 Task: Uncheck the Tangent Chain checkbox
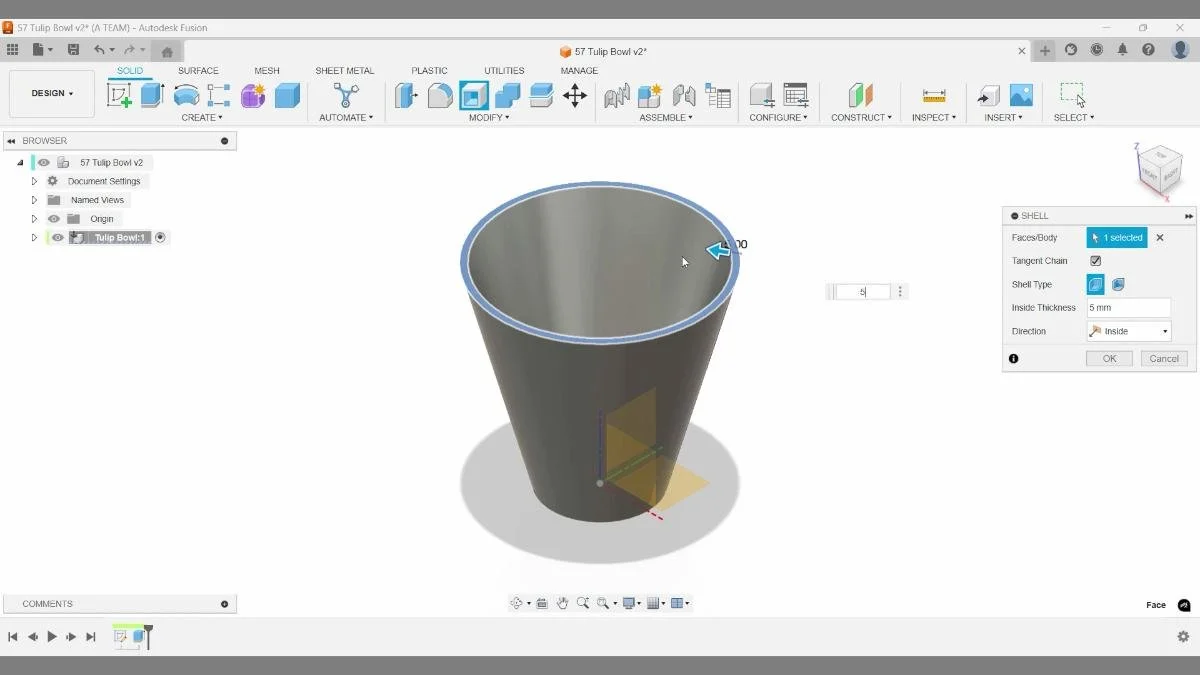[x=1096, y=260]
